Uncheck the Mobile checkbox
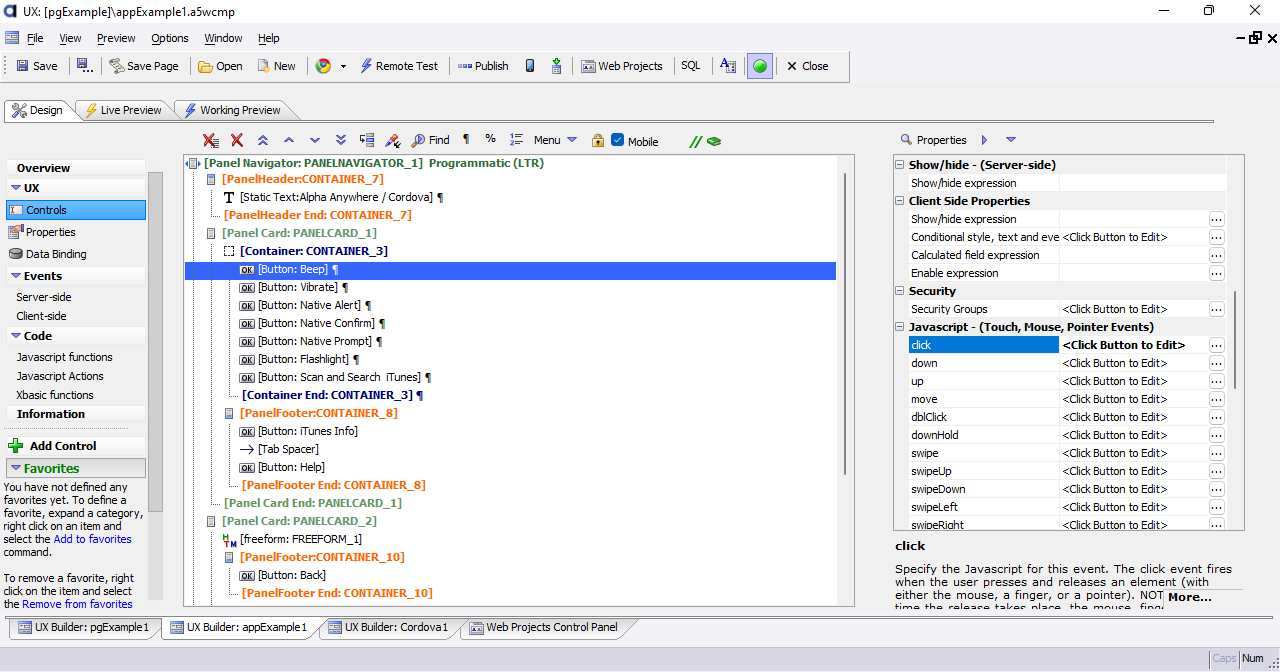Viewport: 1280px width, 672px height. coord(618,140)
